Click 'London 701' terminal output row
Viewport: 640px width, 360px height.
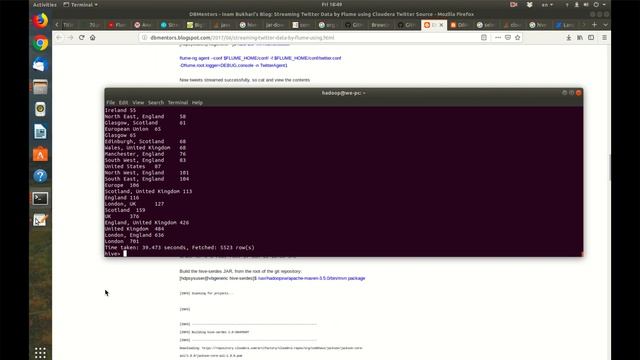[x=122, y=241]
